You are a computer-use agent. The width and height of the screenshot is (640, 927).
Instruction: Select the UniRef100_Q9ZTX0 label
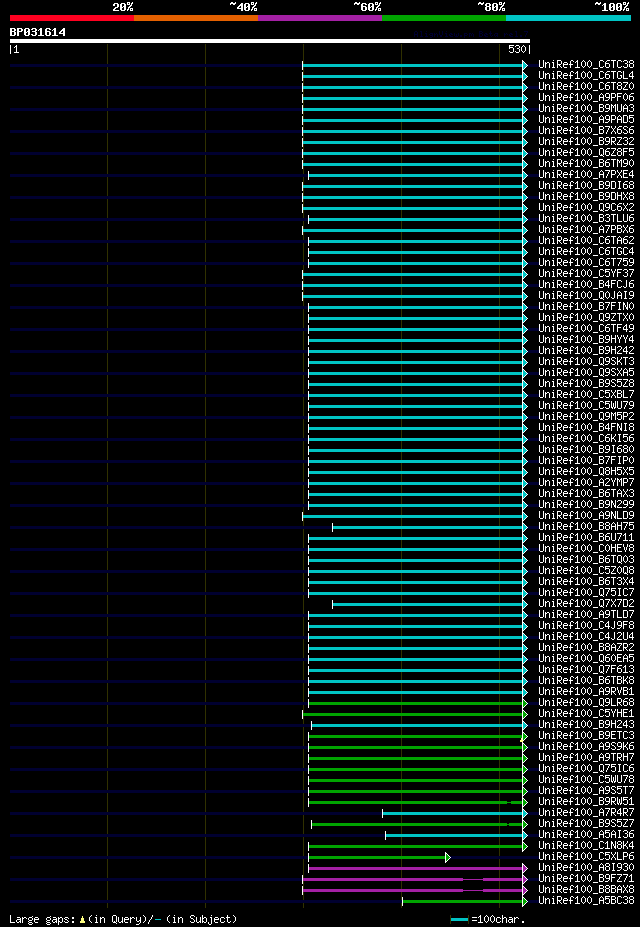(586, 317)
